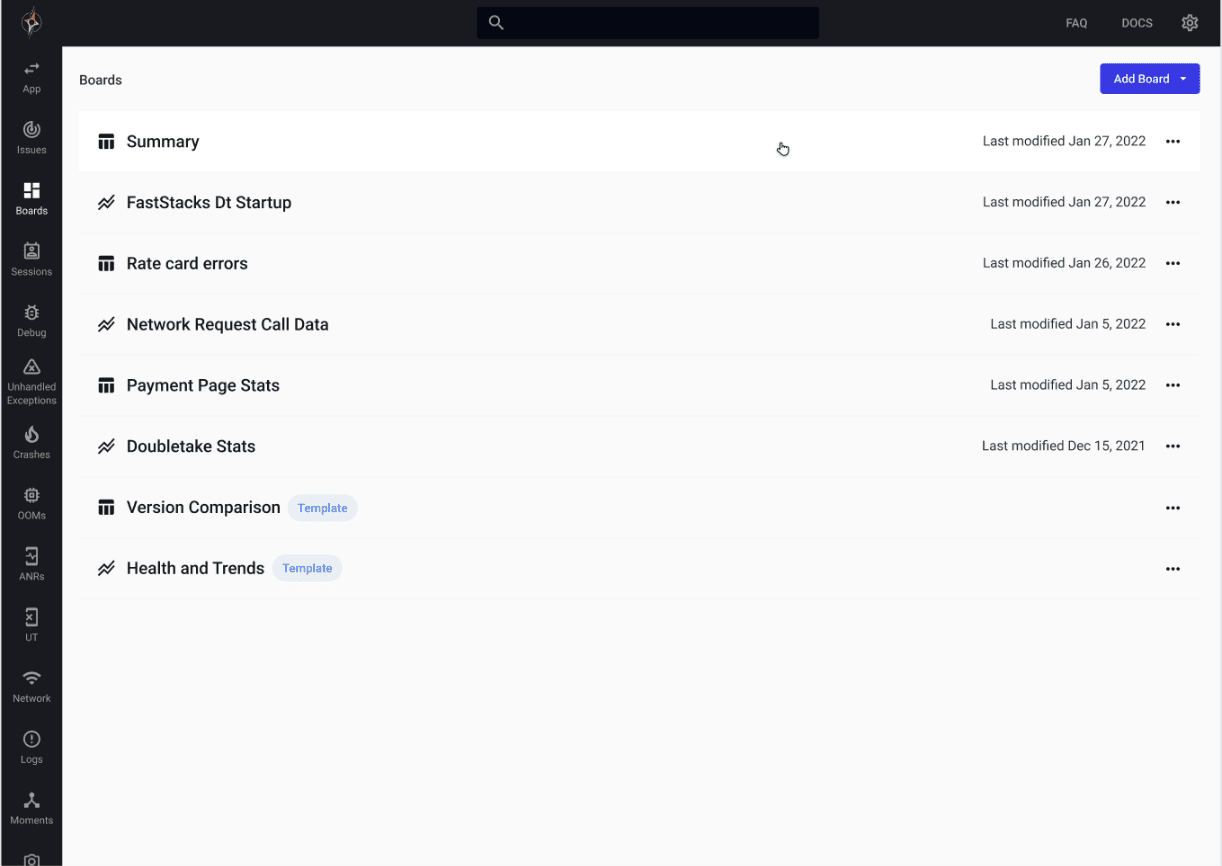Click Summary's Last modified Jan 27, 2022 text
The image size is (1222, 866).
click(1064, 141)
